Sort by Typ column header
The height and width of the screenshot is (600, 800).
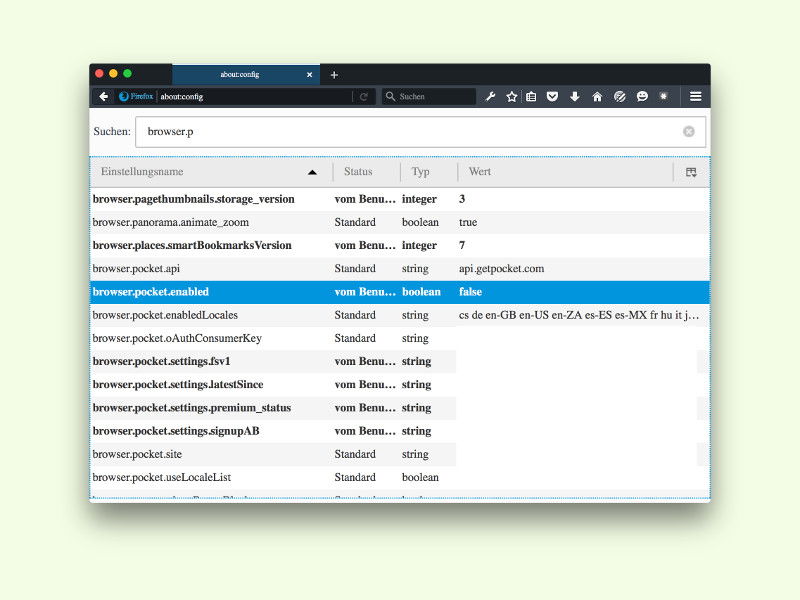tap(429, 172)
